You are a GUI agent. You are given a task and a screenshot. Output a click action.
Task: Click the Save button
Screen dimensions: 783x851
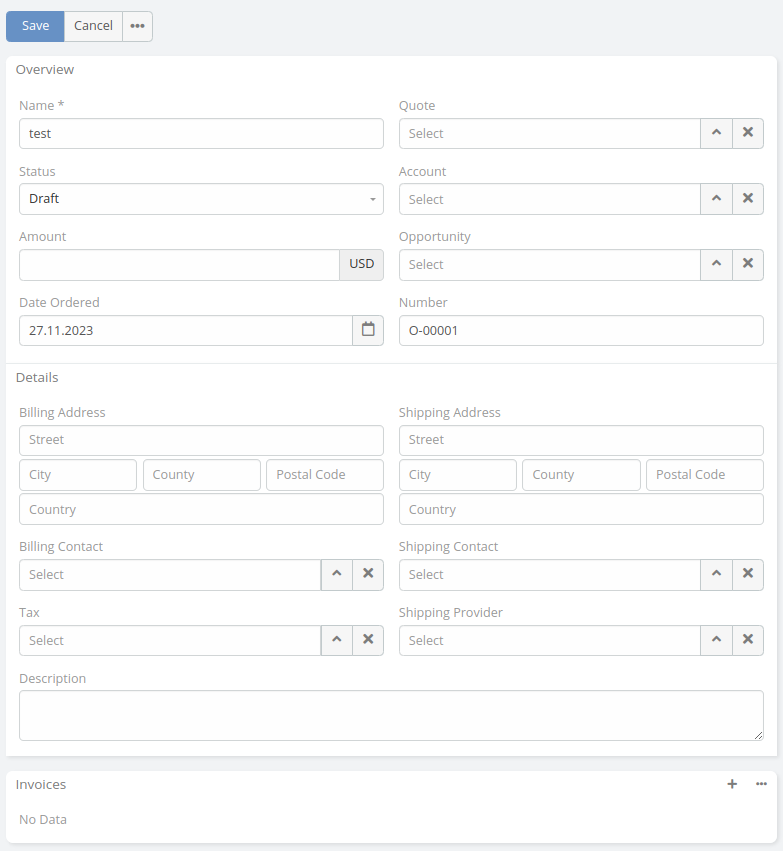tap(35, 26)
